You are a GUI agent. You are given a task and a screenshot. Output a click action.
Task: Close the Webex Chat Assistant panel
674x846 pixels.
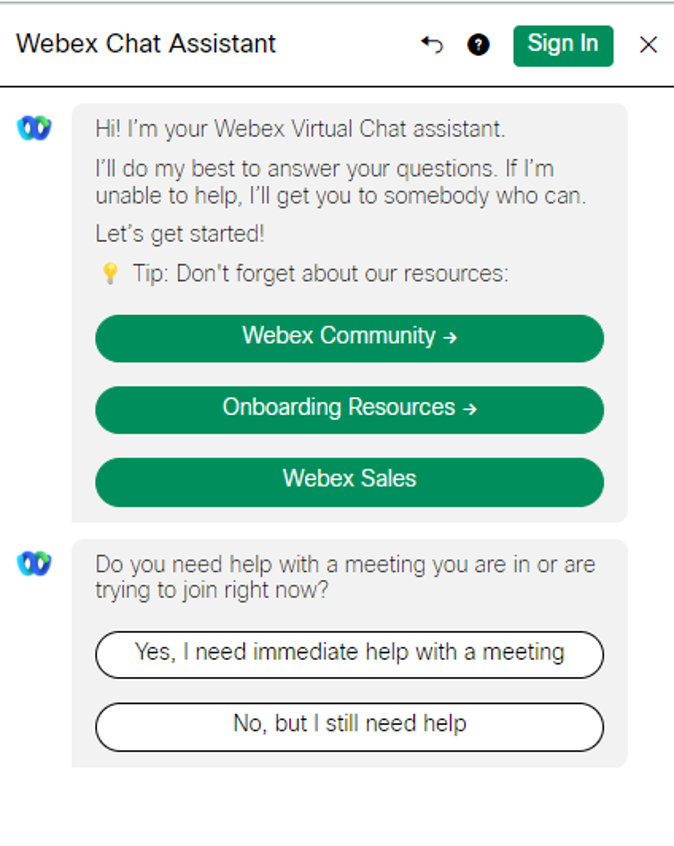(648, 45)
